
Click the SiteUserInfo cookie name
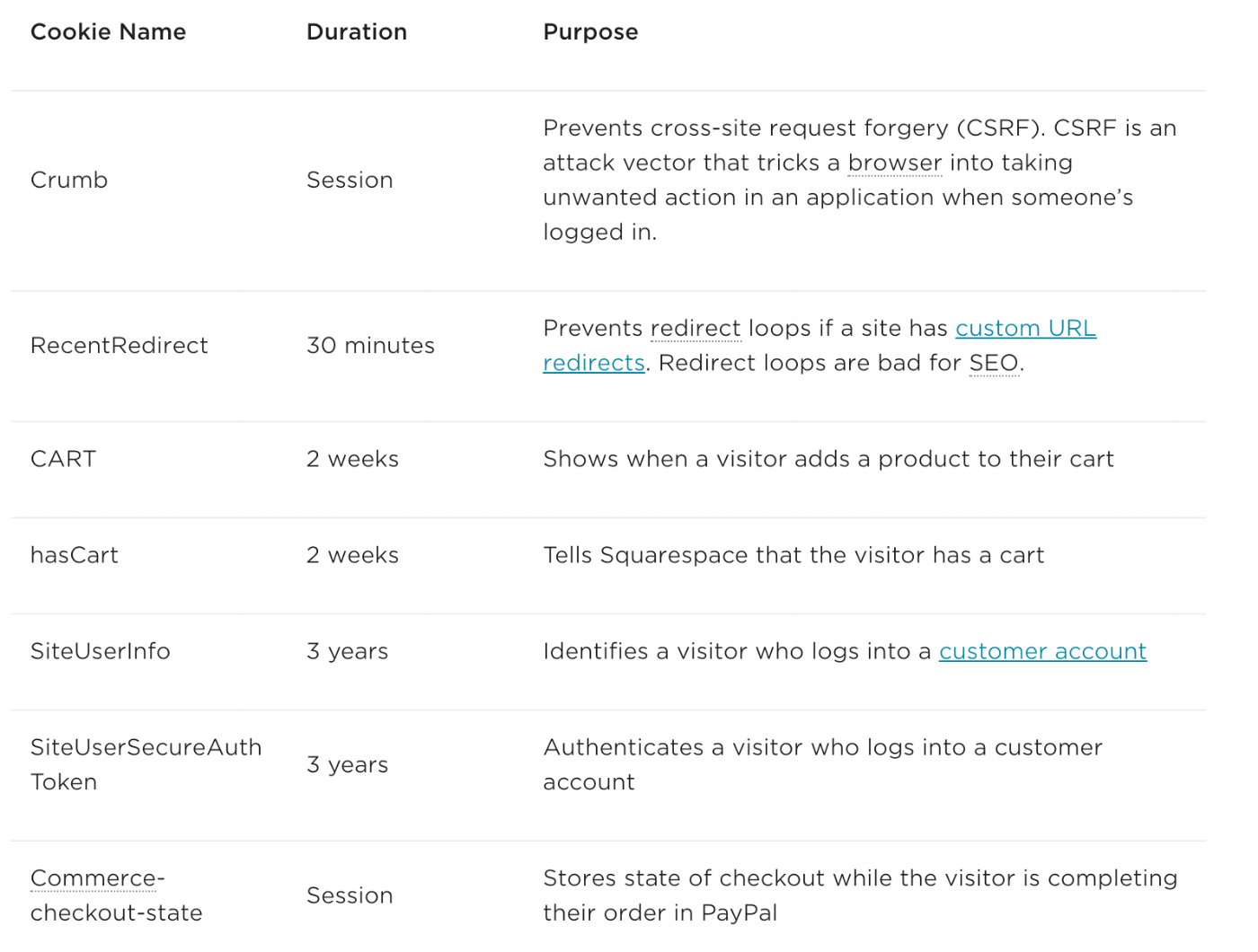101,651
